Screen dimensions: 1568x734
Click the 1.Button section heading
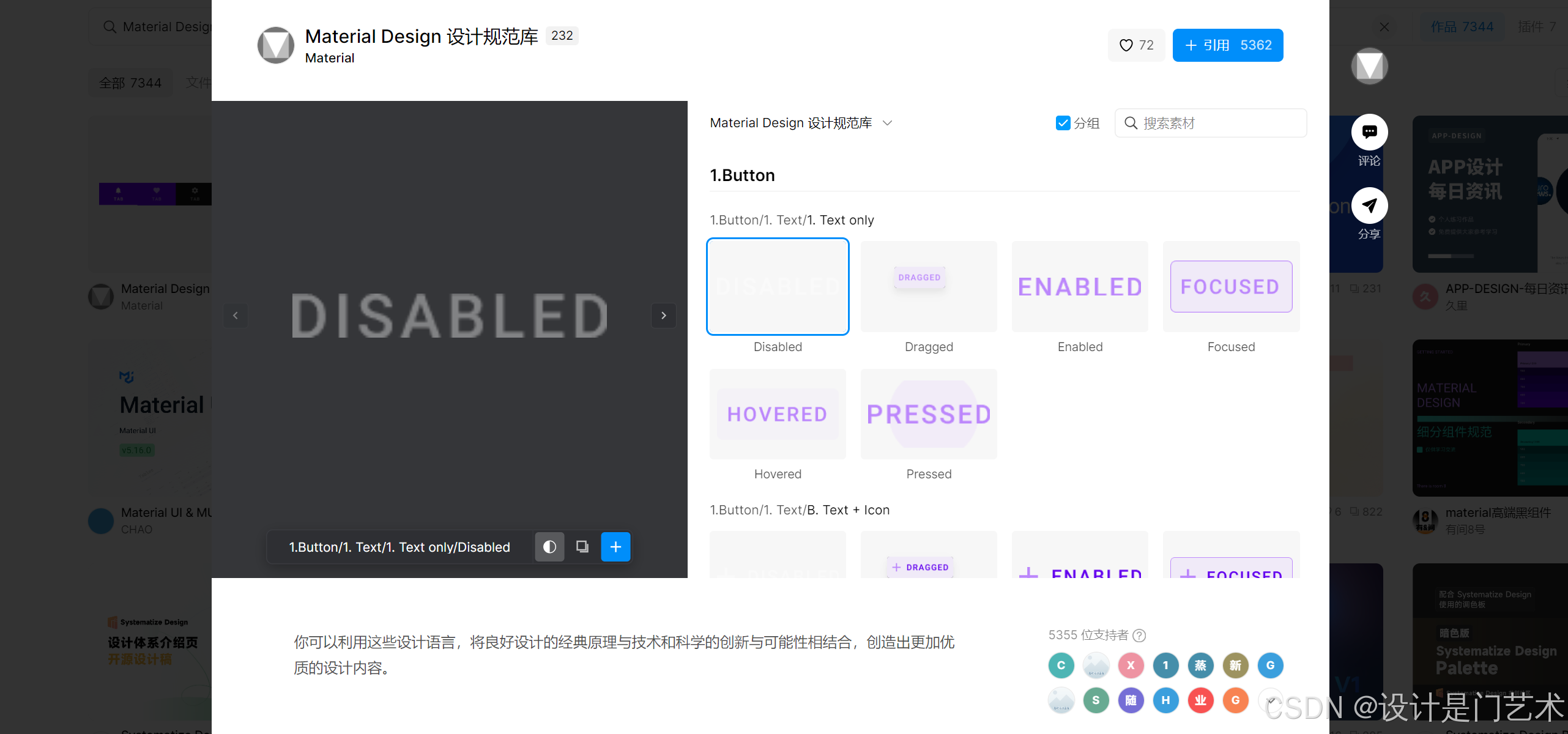click(x=742, y=176)
